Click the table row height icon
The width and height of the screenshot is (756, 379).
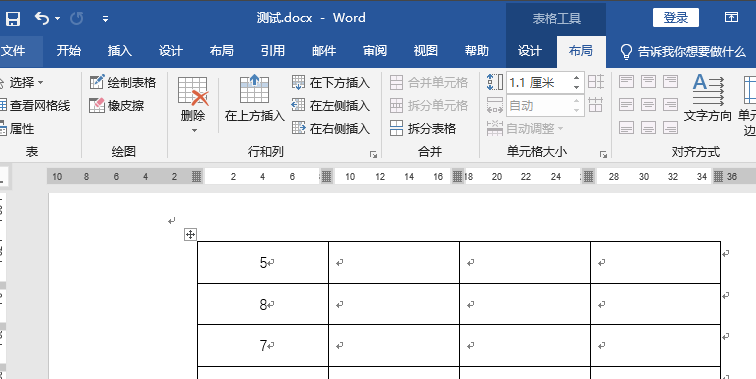(x=495, y=82)
